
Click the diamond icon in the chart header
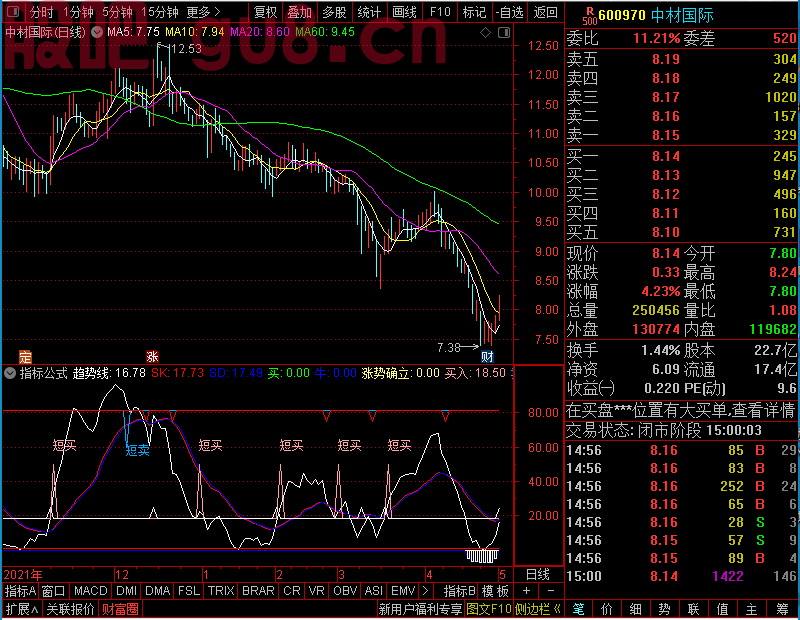pos(486,33)
